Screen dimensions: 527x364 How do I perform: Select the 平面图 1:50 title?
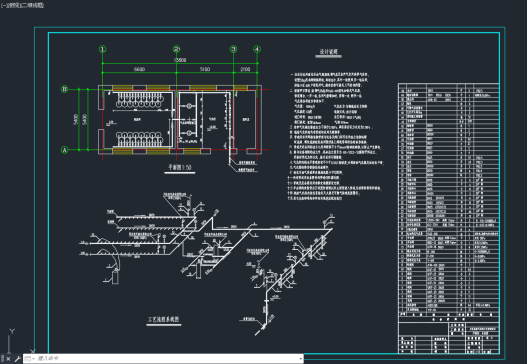click(179, 167)
